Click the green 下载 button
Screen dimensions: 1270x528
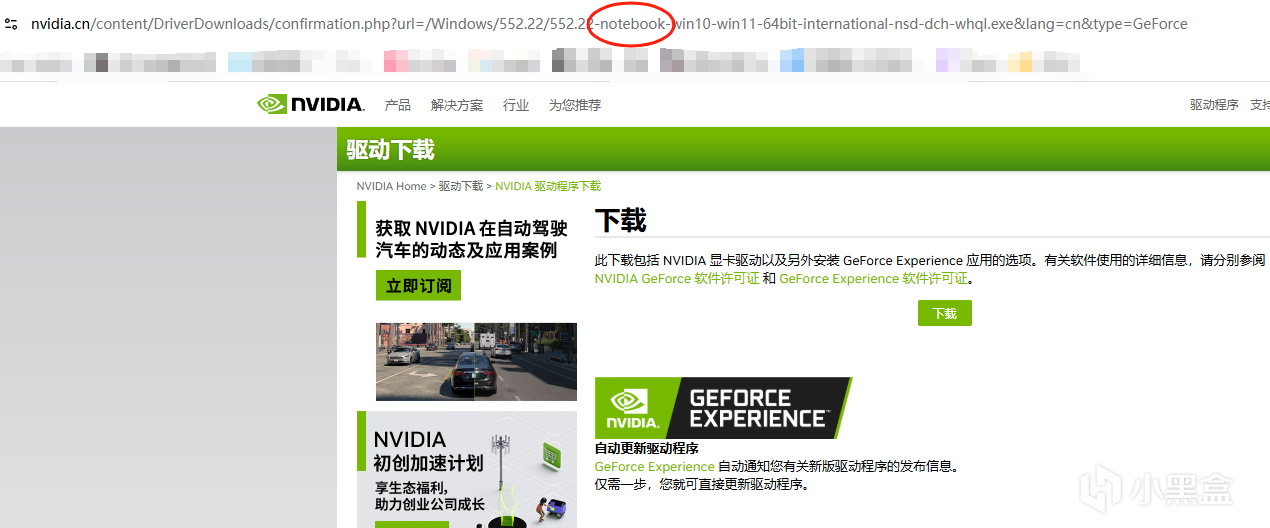click(x=945, y=313)
